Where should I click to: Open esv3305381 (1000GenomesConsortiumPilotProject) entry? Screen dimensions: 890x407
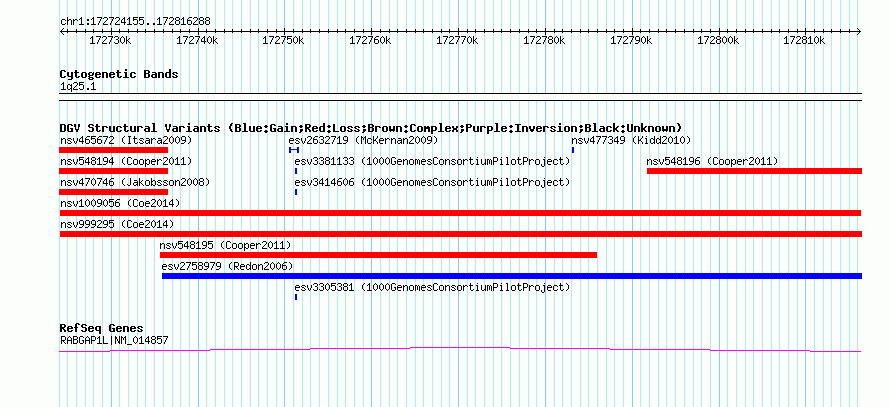point(432,287)
